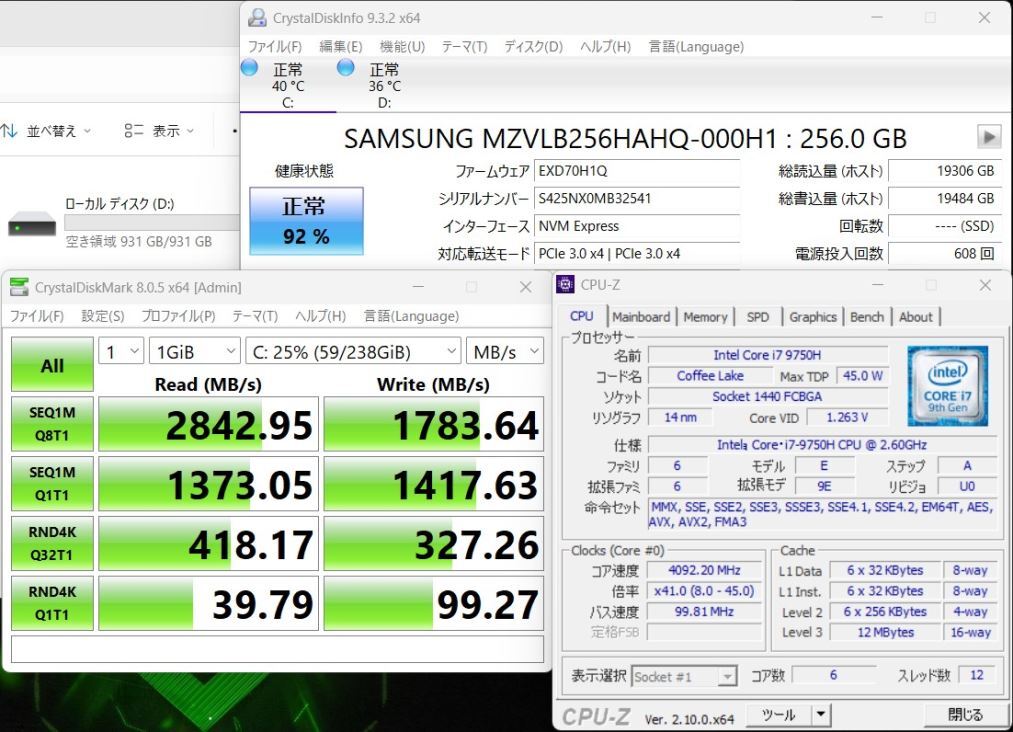1013x732 pixels.
Task: Click the serial number field S425NX0MB32541
Action: tap(637, 198)
